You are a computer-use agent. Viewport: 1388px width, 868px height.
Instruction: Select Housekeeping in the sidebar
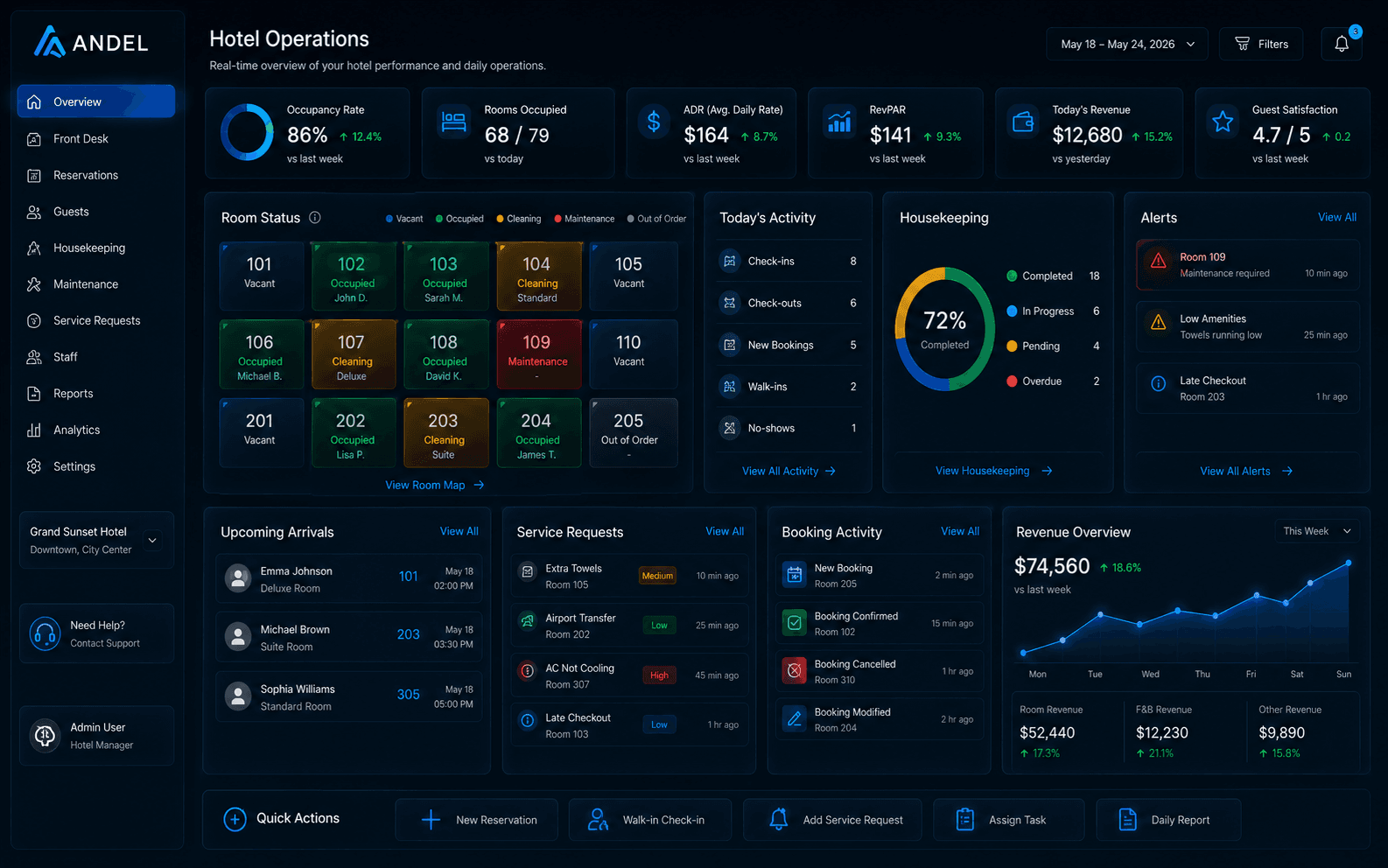96,248
